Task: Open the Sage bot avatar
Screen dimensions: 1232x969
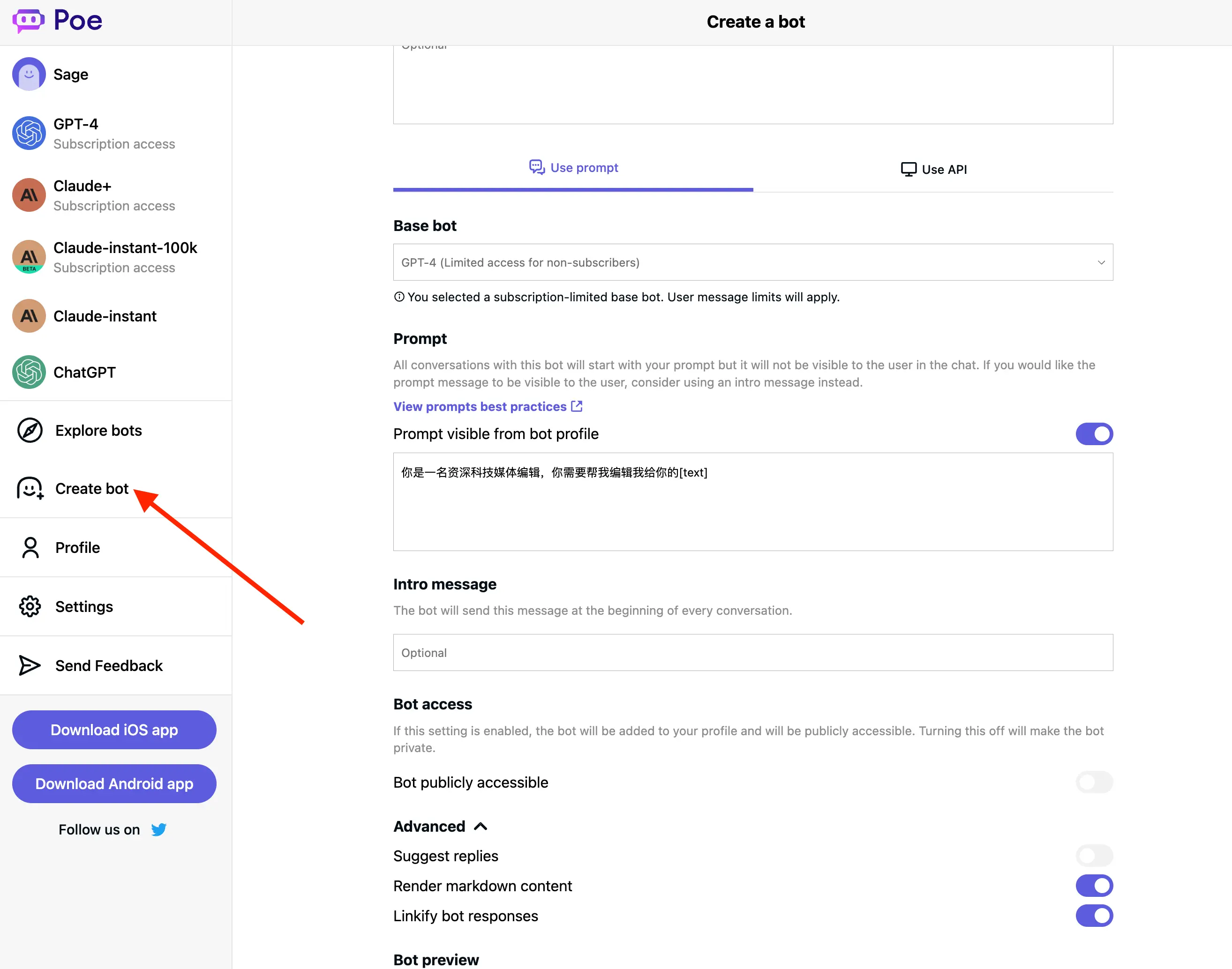Action: [29, 75]
